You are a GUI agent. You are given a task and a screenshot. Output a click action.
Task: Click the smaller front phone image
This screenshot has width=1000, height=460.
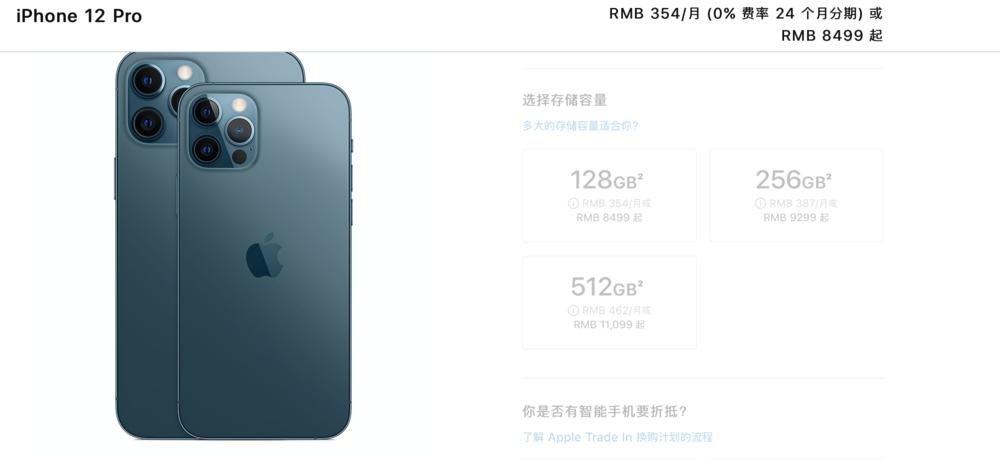pos(265,260)
